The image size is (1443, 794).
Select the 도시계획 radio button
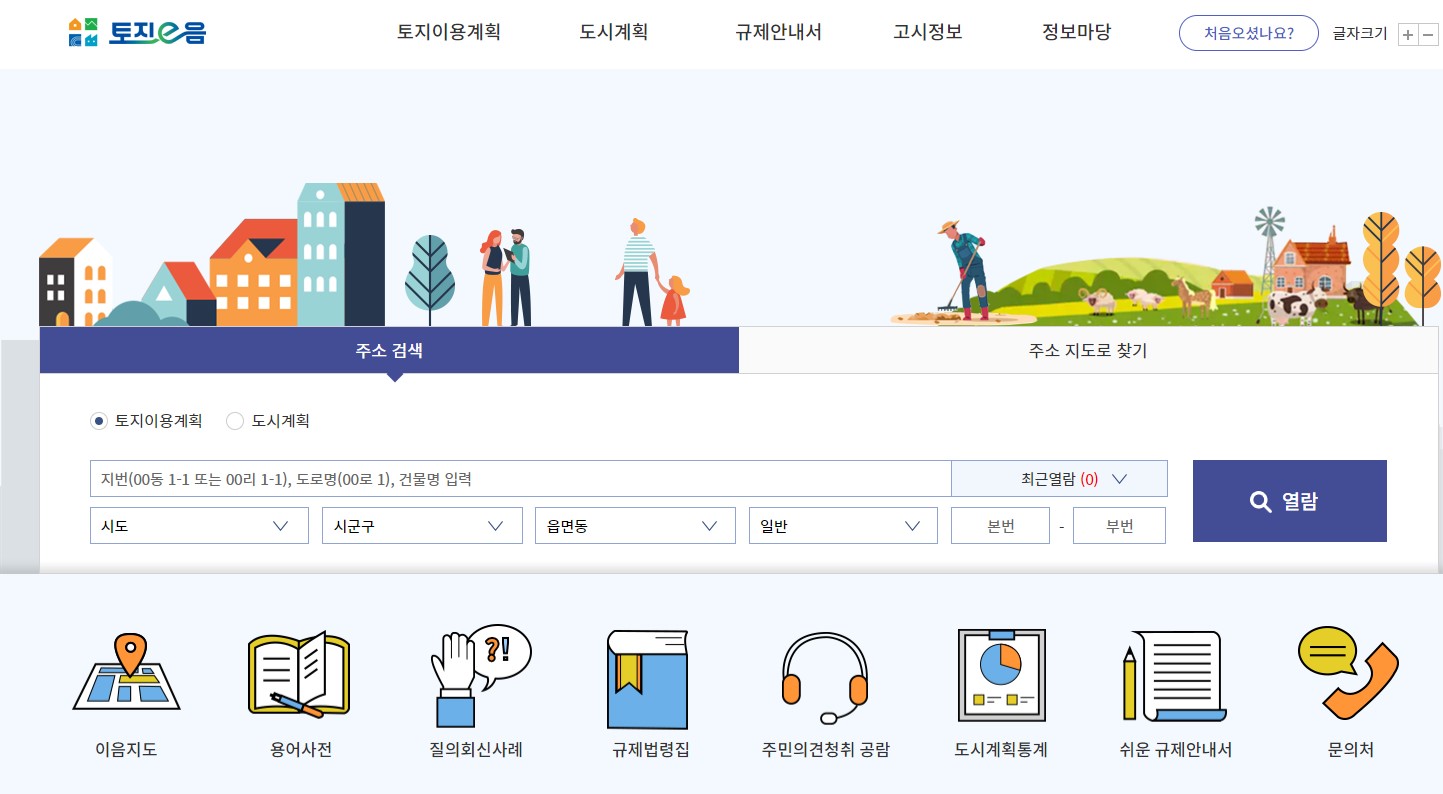coord(235,421)
